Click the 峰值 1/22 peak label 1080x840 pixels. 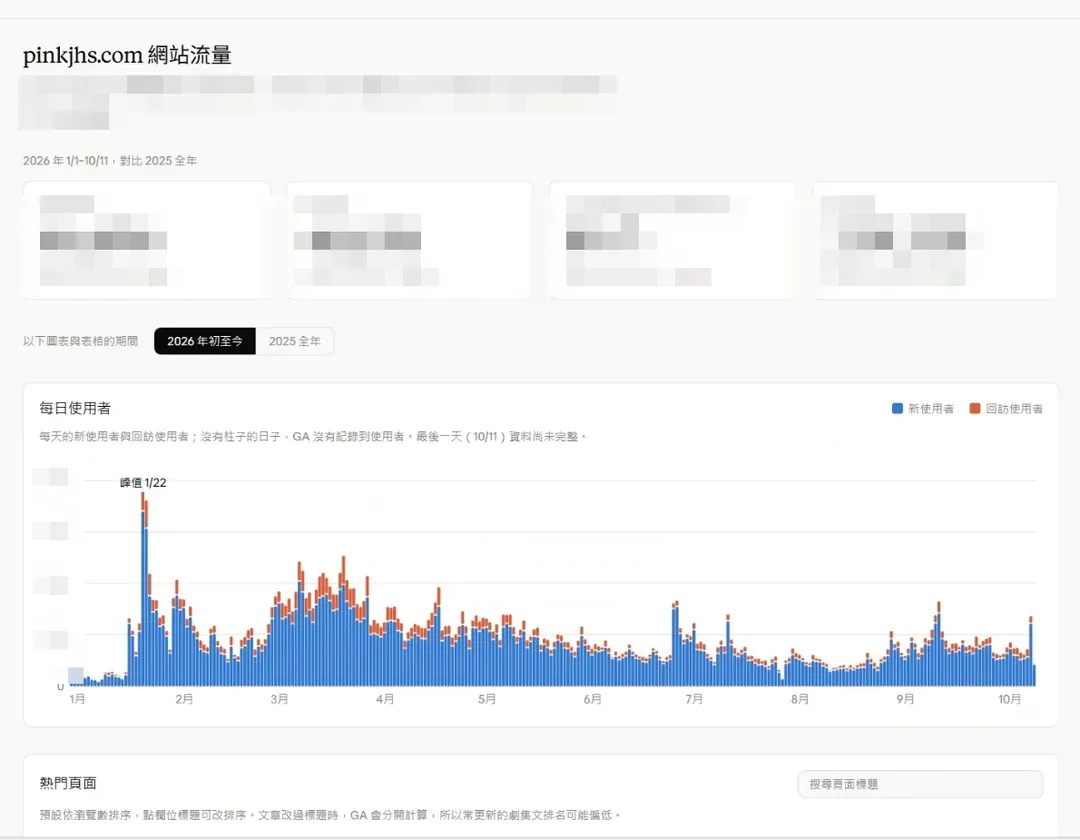click(143, 483)
